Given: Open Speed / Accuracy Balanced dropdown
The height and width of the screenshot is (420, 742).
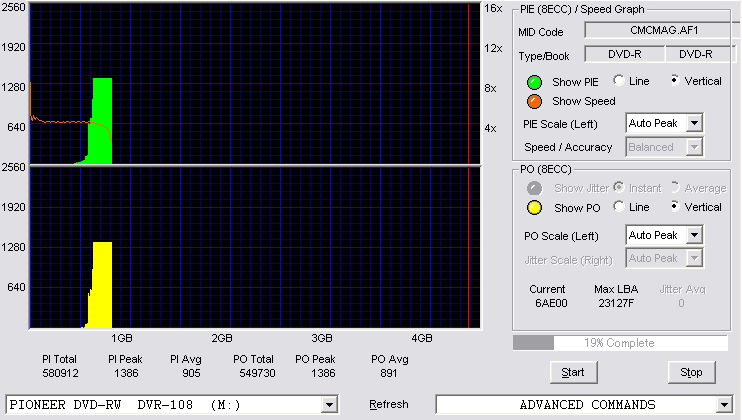Looking at the screenshot, I should [x=694, y=147].
